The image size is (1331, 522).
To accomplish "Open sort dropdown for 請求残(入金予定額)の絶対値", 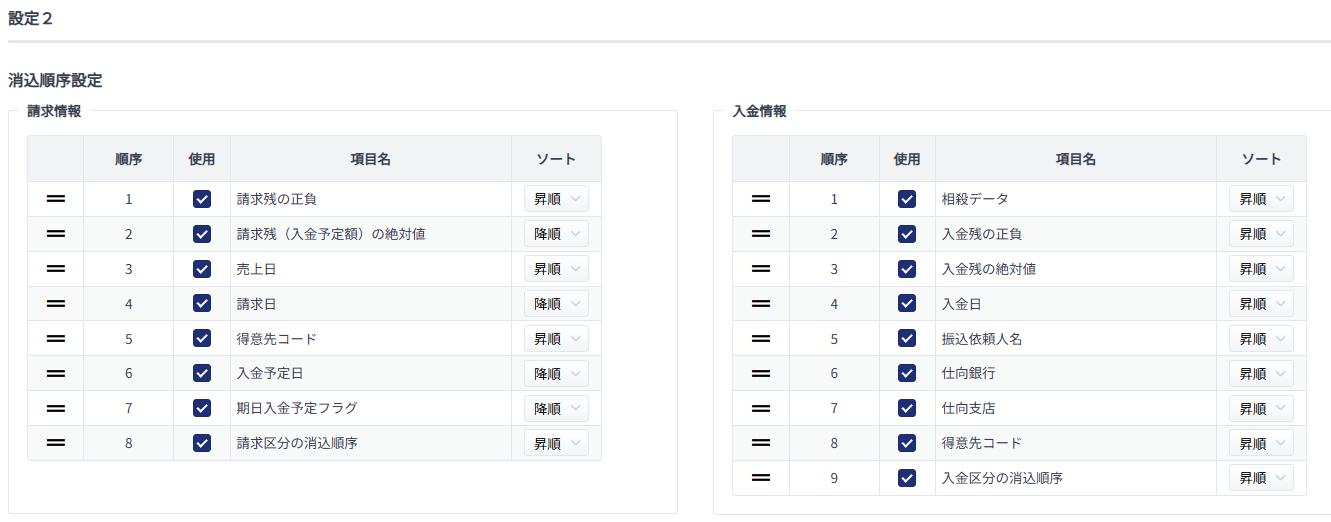I will (556, 234).
